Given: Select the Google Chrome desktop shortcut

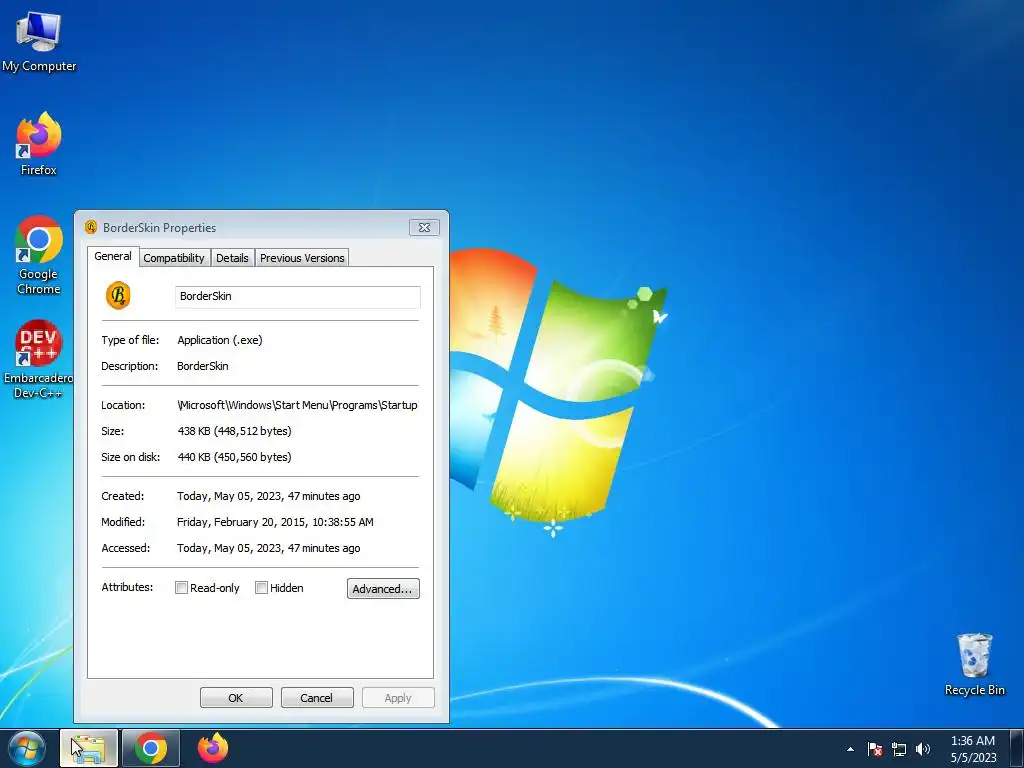Looking at the screenshot, I should pyautogui.click(x=39, y=255).
